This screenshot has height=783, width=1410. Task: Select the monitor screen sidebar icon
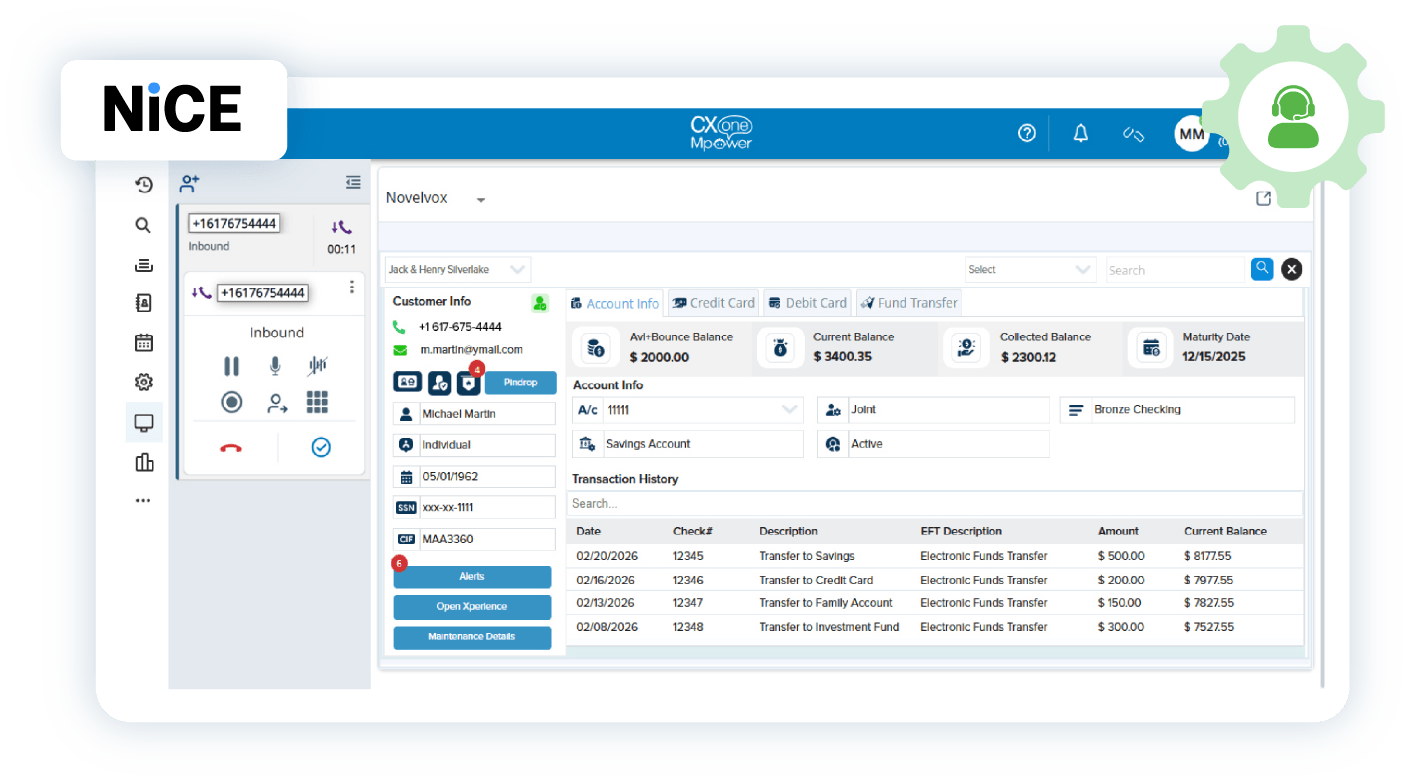point(144,423)
